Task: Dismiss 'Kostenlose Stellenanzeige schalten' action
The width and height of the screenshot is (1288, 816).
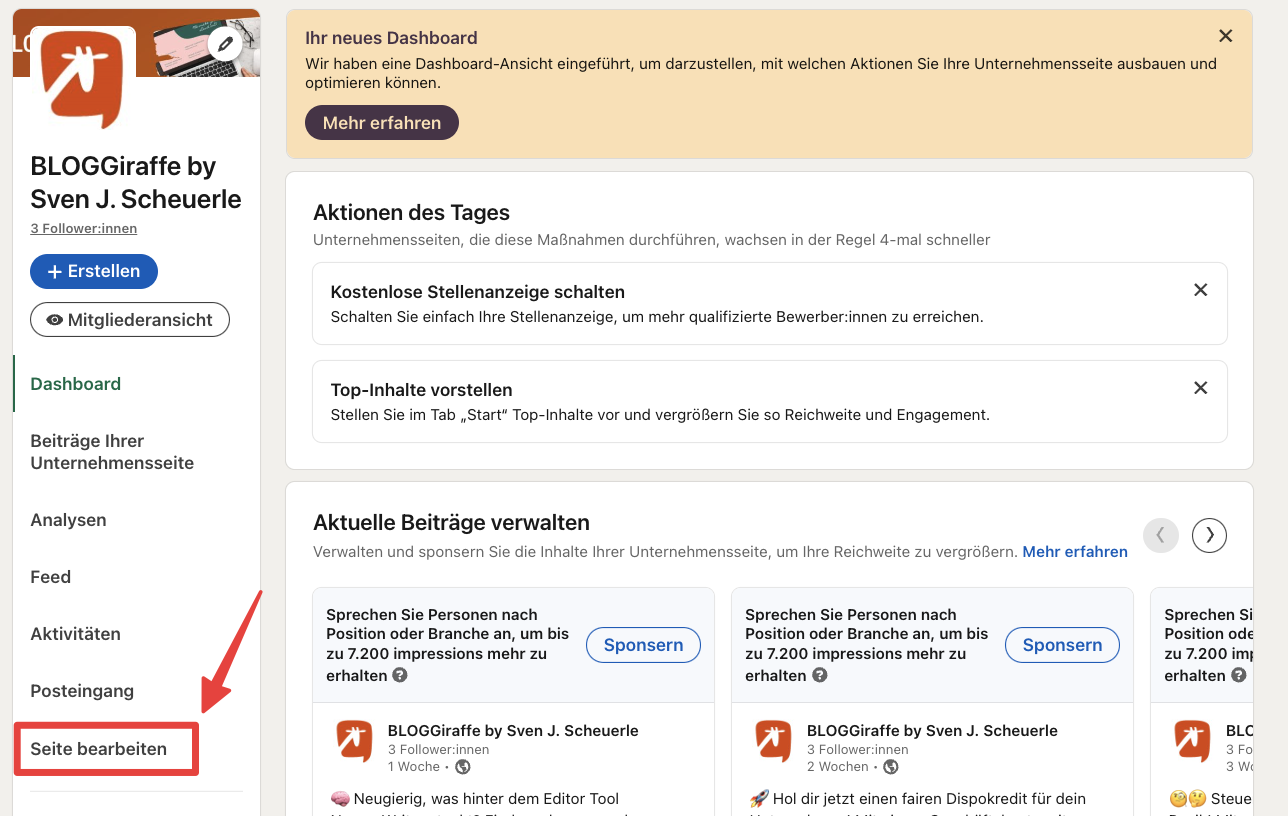Action: point(1200,290)
